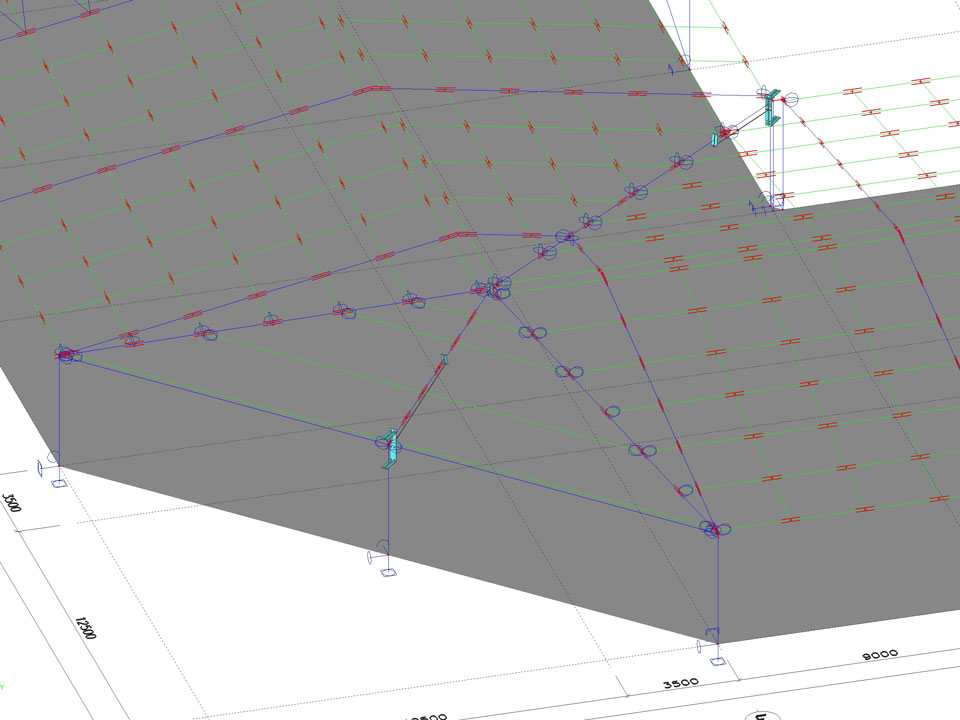
Task: Pick the small cyan section on the hip rafter near the rear column
Action: pos(716,139)
